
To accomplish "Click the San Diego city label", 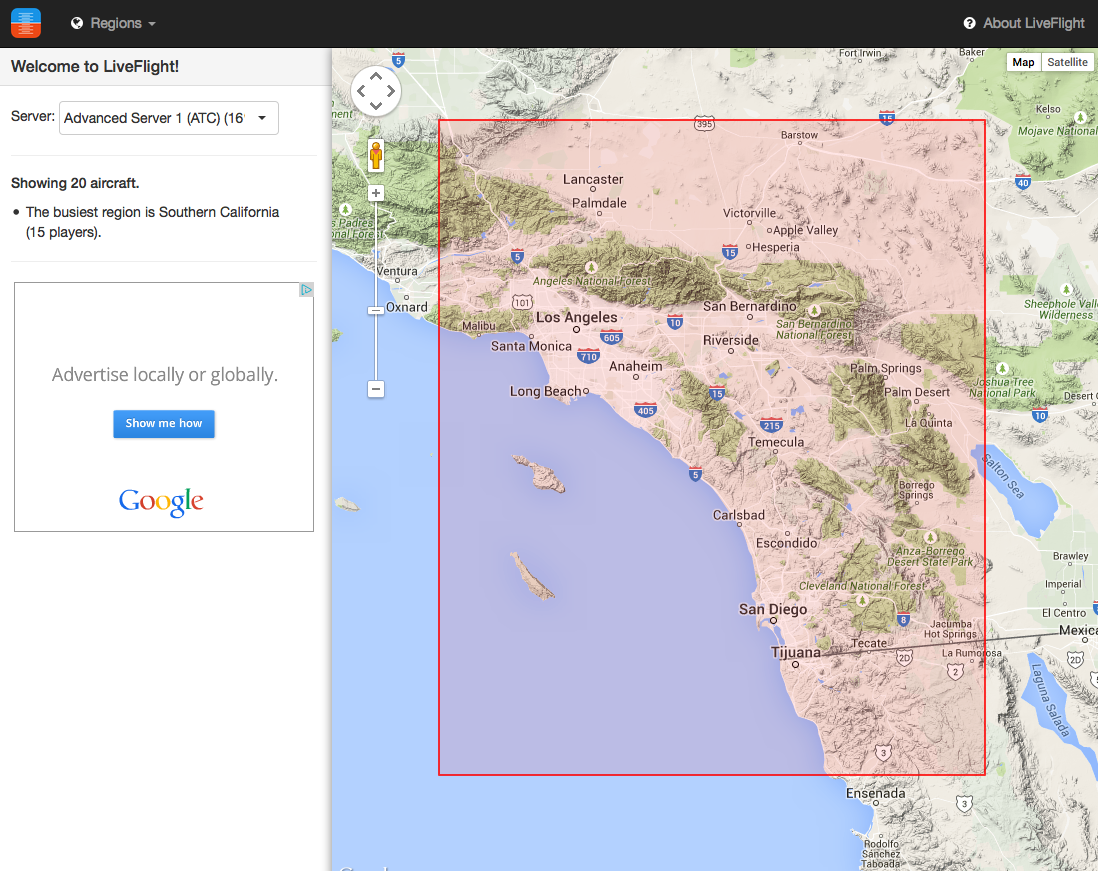I will click(x=773, y=609).
